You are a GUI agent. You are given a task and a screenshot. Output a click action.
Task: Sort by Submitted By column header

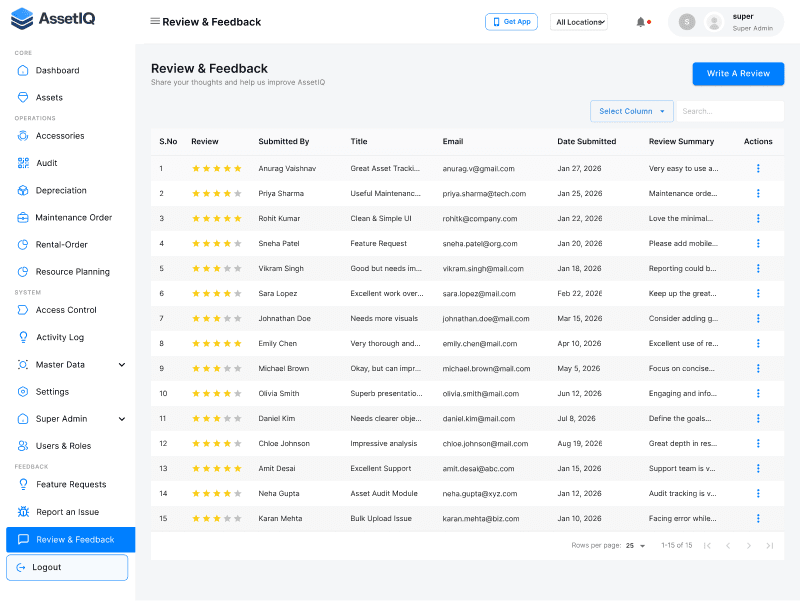(284, 141)
